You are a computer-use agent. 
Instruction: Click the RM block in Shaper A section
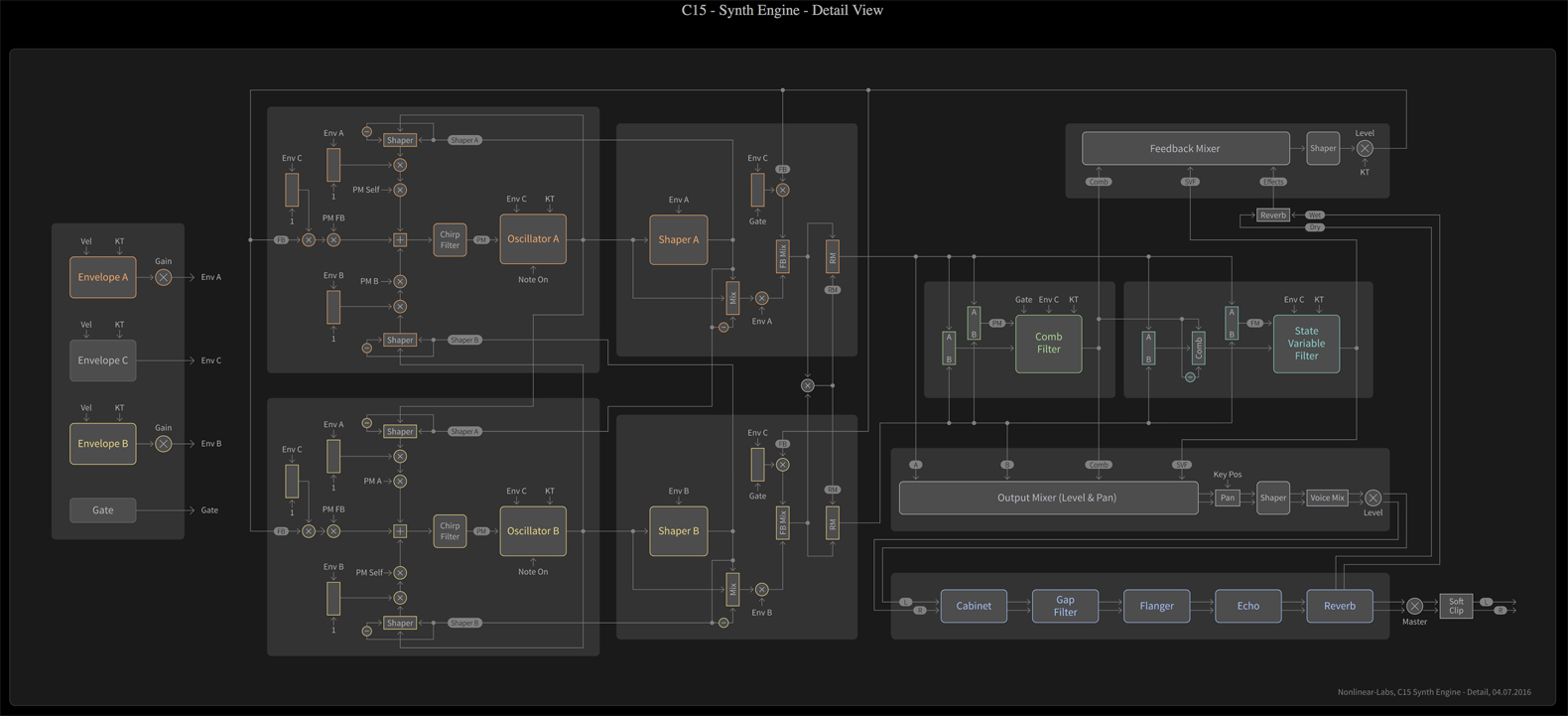pyautogui.click(x=833, y=256)
